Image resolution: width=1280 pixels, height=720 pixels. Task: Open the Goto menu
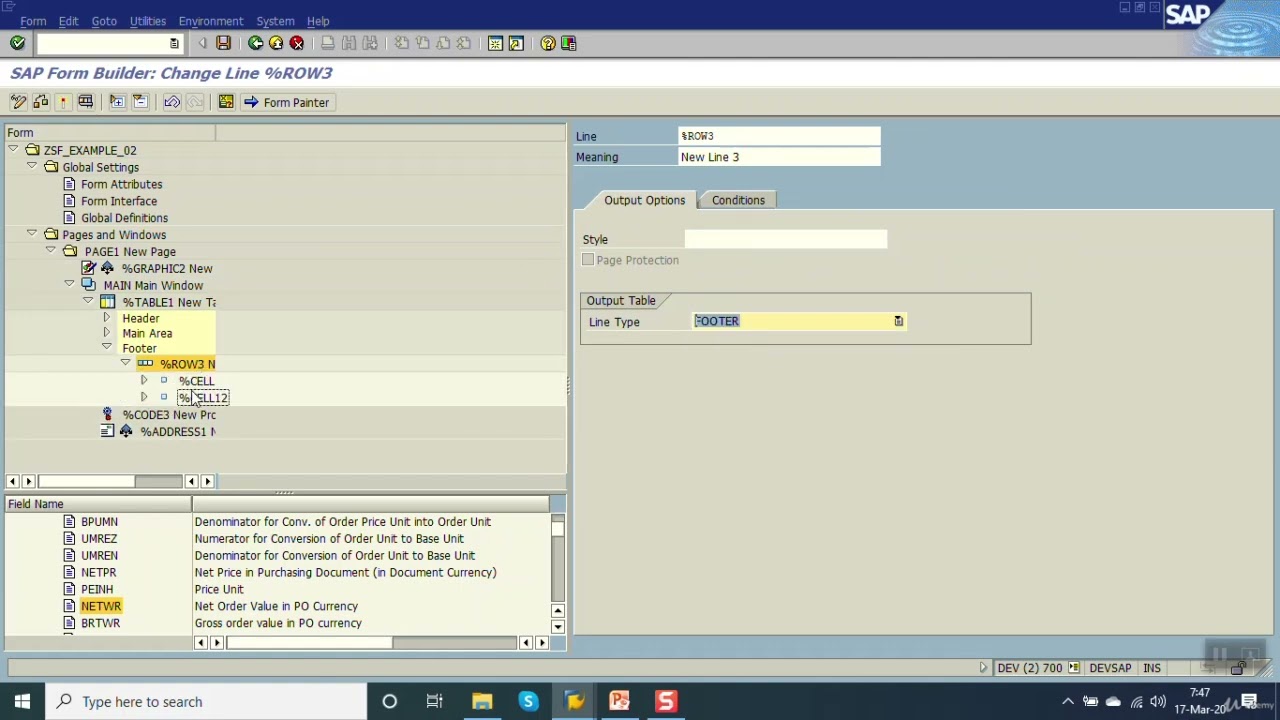click(104, 21)
